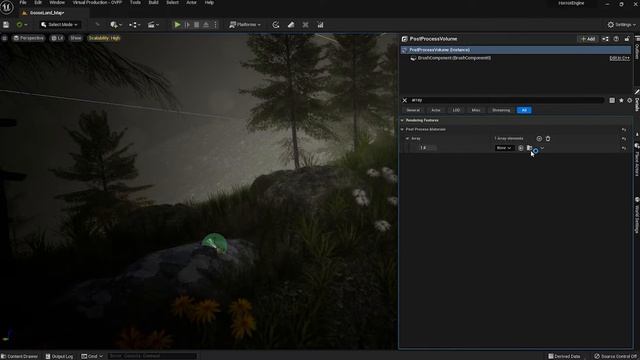Select the Streaming filter tab
640x360 pixels.
point(501,110)
